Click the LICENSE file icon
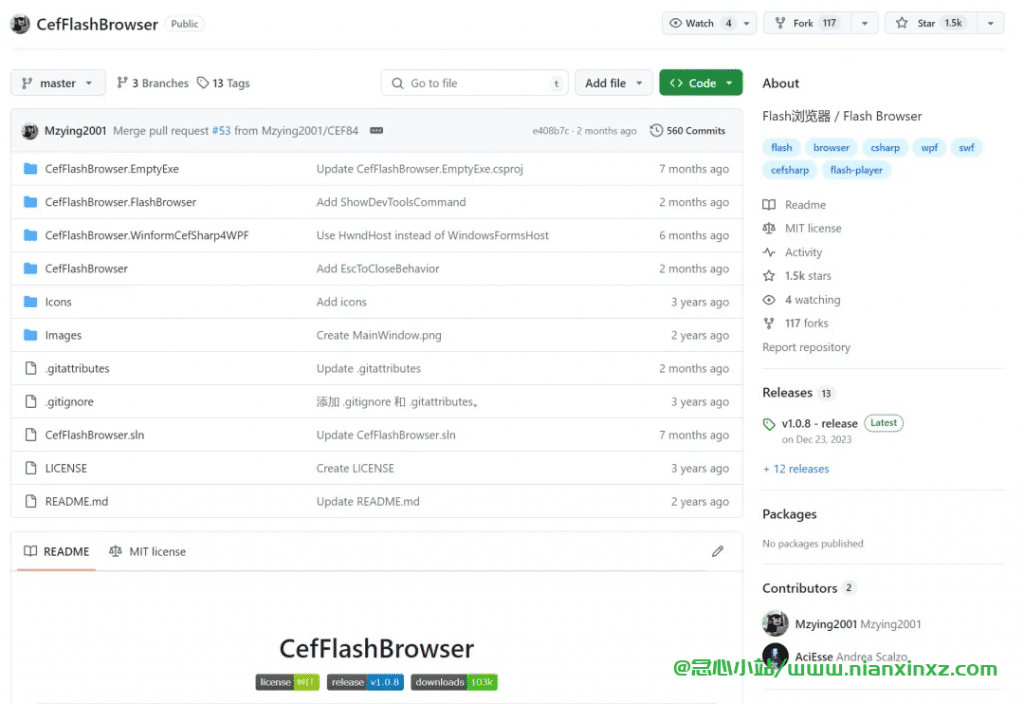This screenshot has width=1024, height=704. tap(30, 468)
